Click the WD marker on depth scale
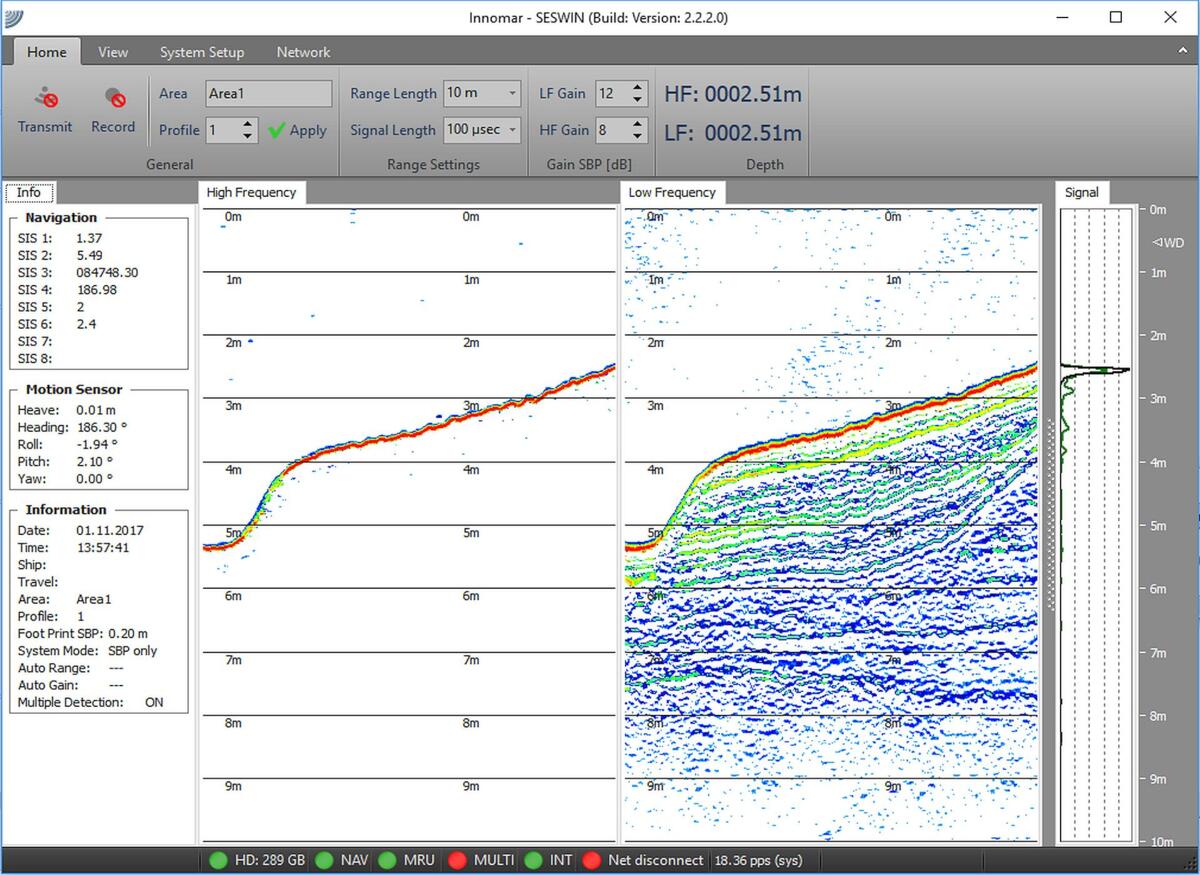This screenshot has height=875, width=1200. coord(1167,242)
